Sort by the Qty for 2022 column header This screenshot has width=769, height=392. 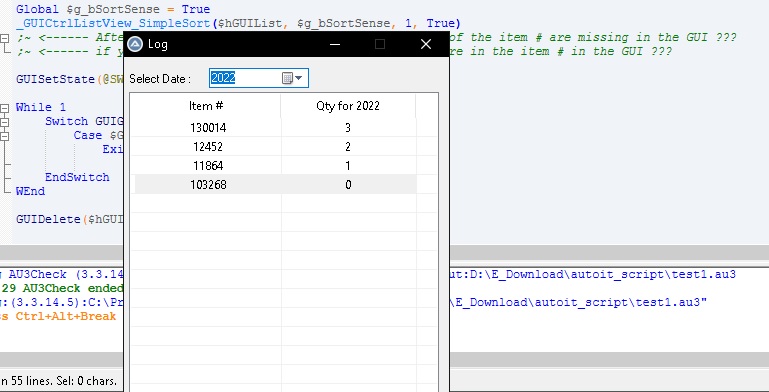pyautogui.click(x=348, y=106)
